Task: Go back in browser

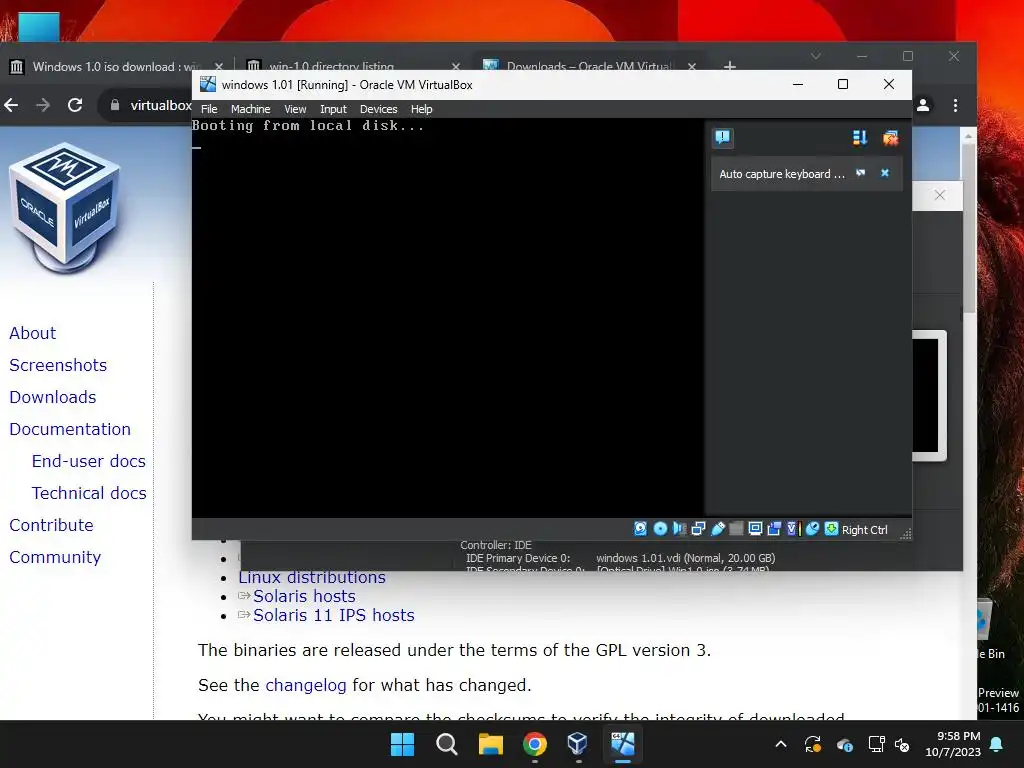Action: (x=11, y=104)
